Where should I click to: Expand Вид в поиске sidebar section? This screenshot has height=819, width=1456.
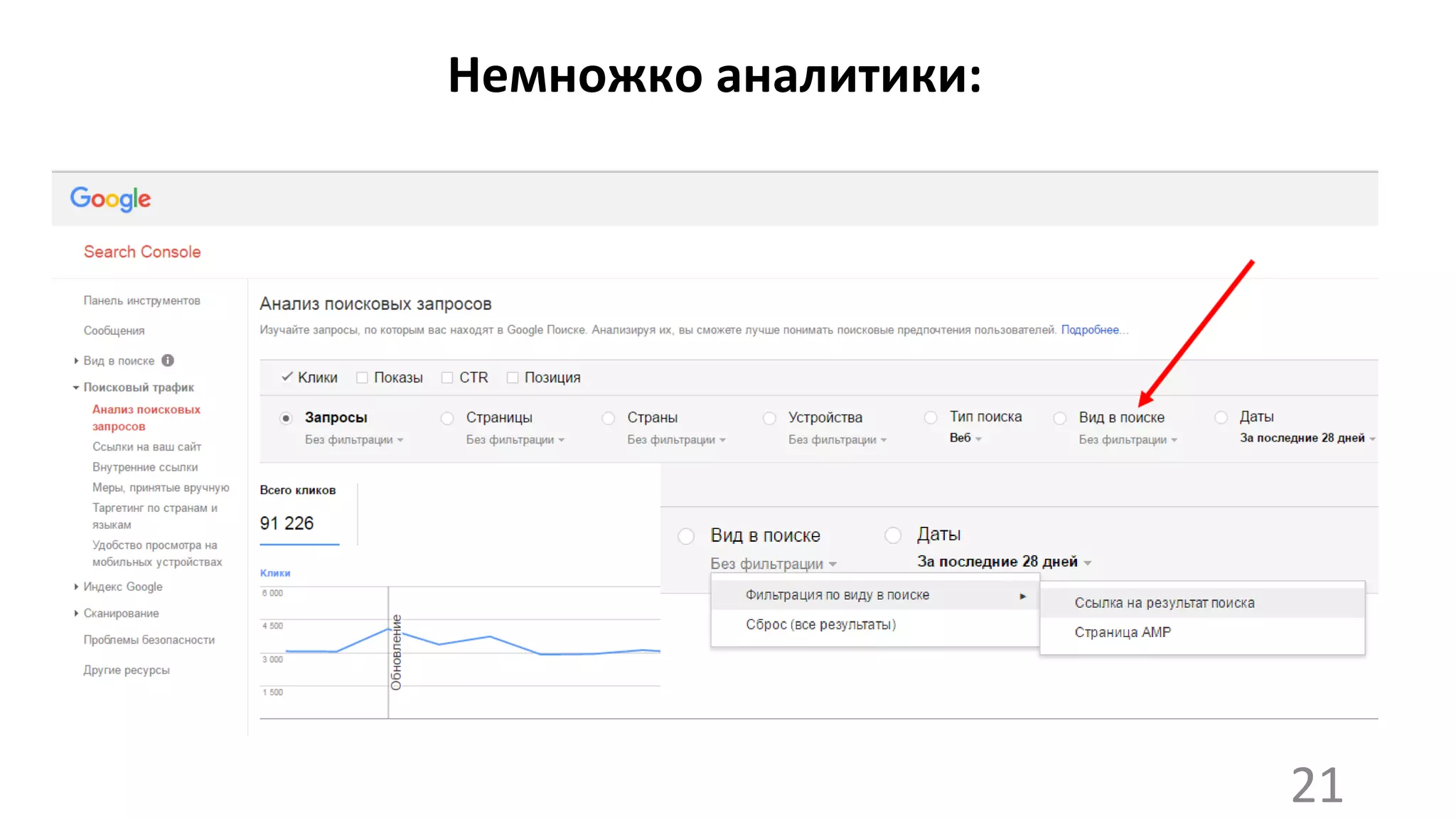pos(76,360)
